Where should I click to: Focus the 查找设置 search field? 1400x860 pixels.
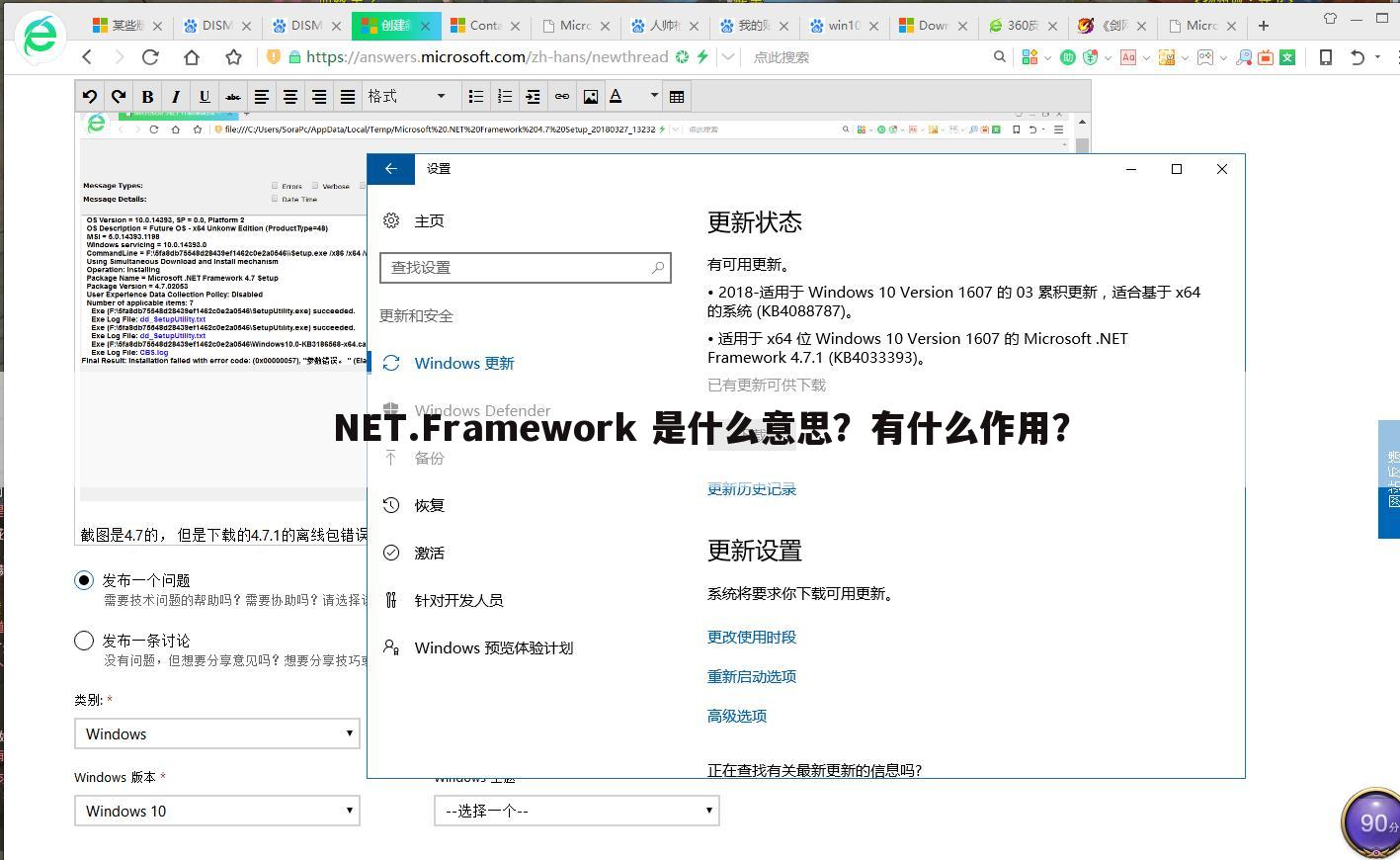point(526,267)
